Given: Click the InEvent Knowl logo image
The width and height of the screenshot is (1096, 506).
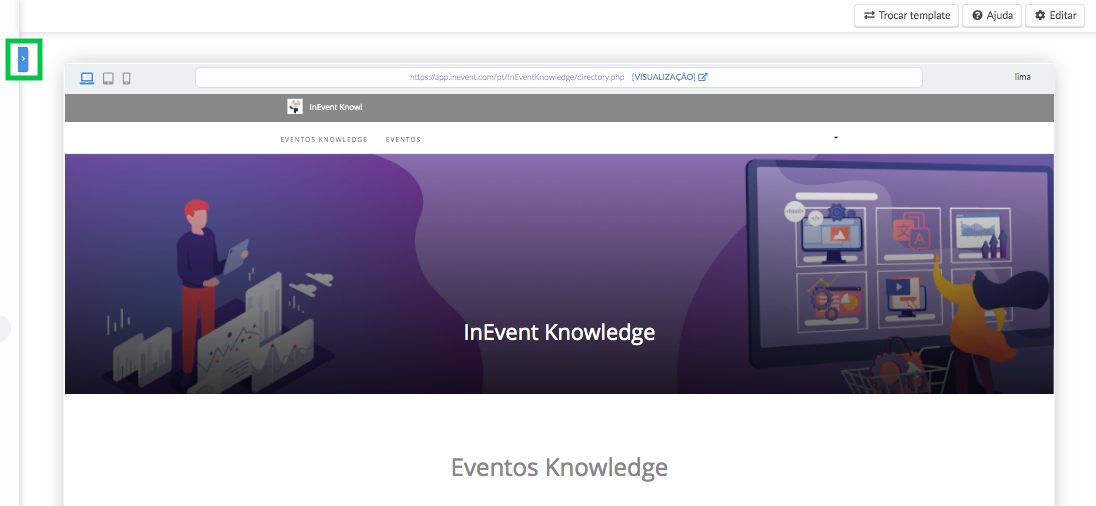Looking at the screenshot, I should point(294,106).
